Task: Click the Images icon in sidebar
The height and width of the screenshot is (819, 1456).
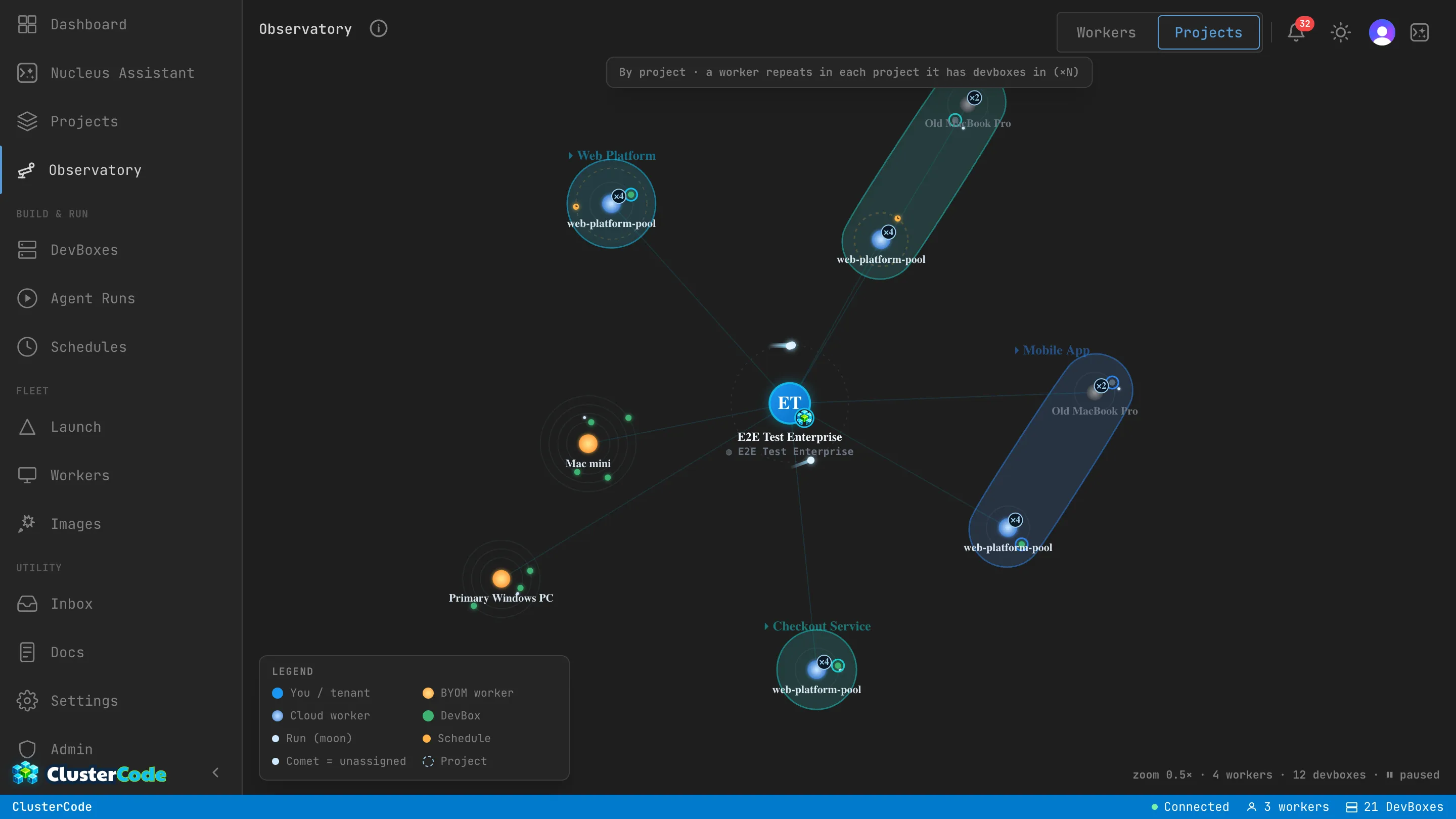Action: [x=27, y=524]
